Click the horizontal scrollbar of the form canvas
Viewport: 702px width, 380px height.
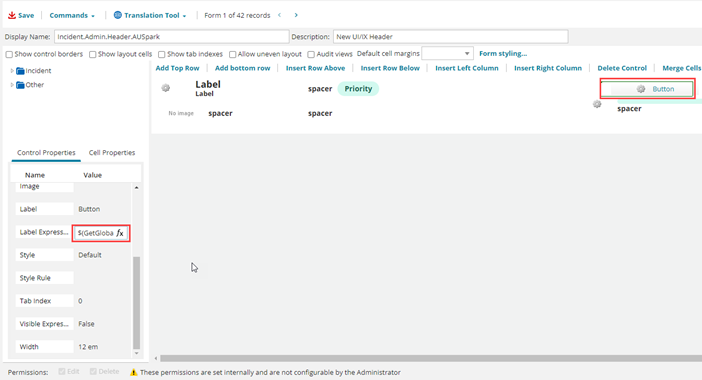coord(431,358)
